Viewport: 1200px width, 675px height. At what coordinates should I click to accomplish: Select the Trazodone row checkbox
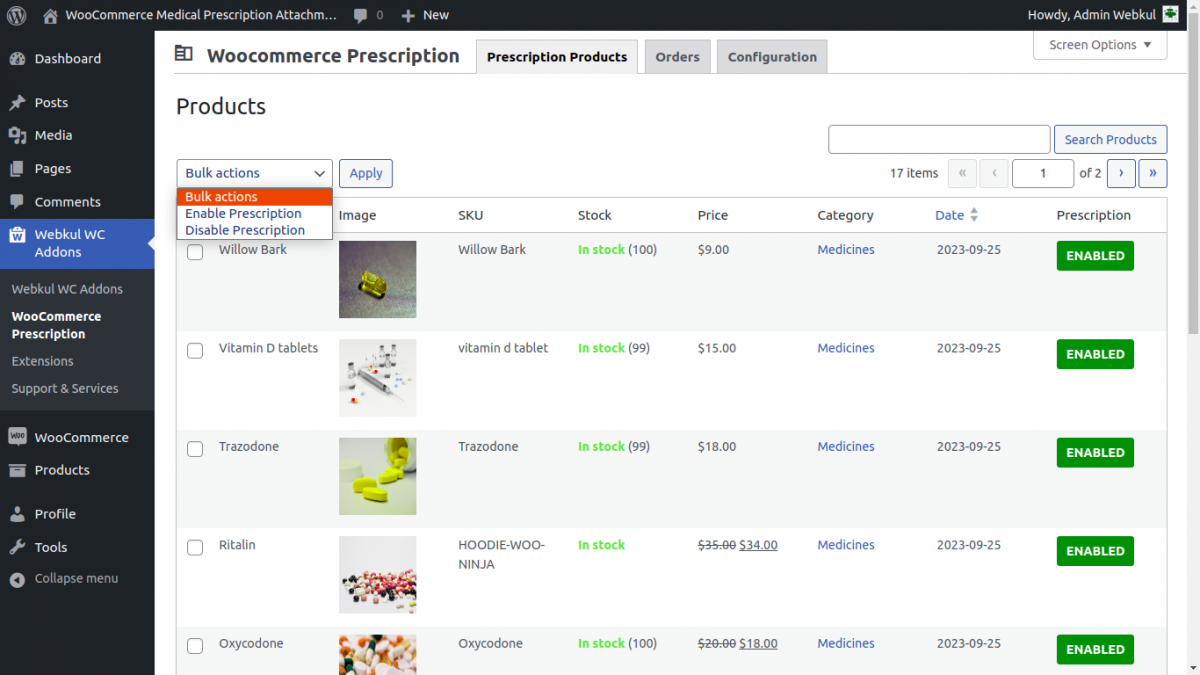(x=195, y=450)
